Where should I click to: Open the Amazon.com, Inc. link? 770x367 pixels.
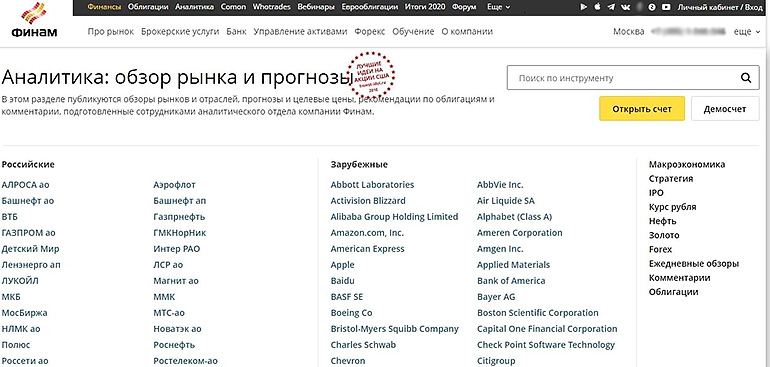(x=367, y=233)
